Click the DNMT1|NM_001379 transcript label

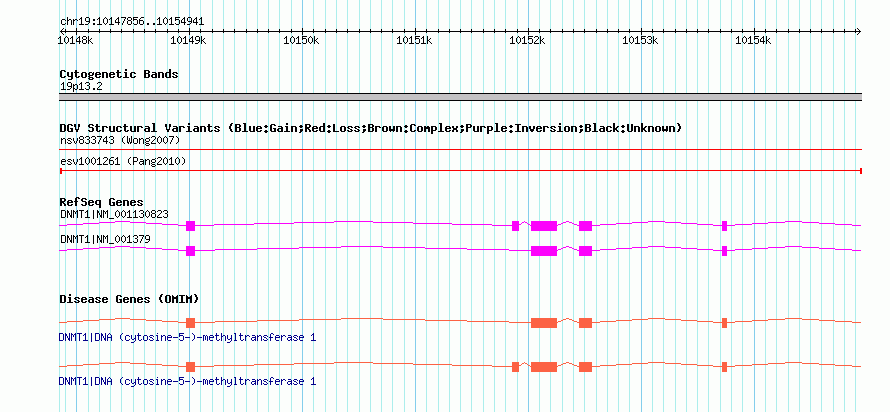pyautogui.click(x=105, y=239)
